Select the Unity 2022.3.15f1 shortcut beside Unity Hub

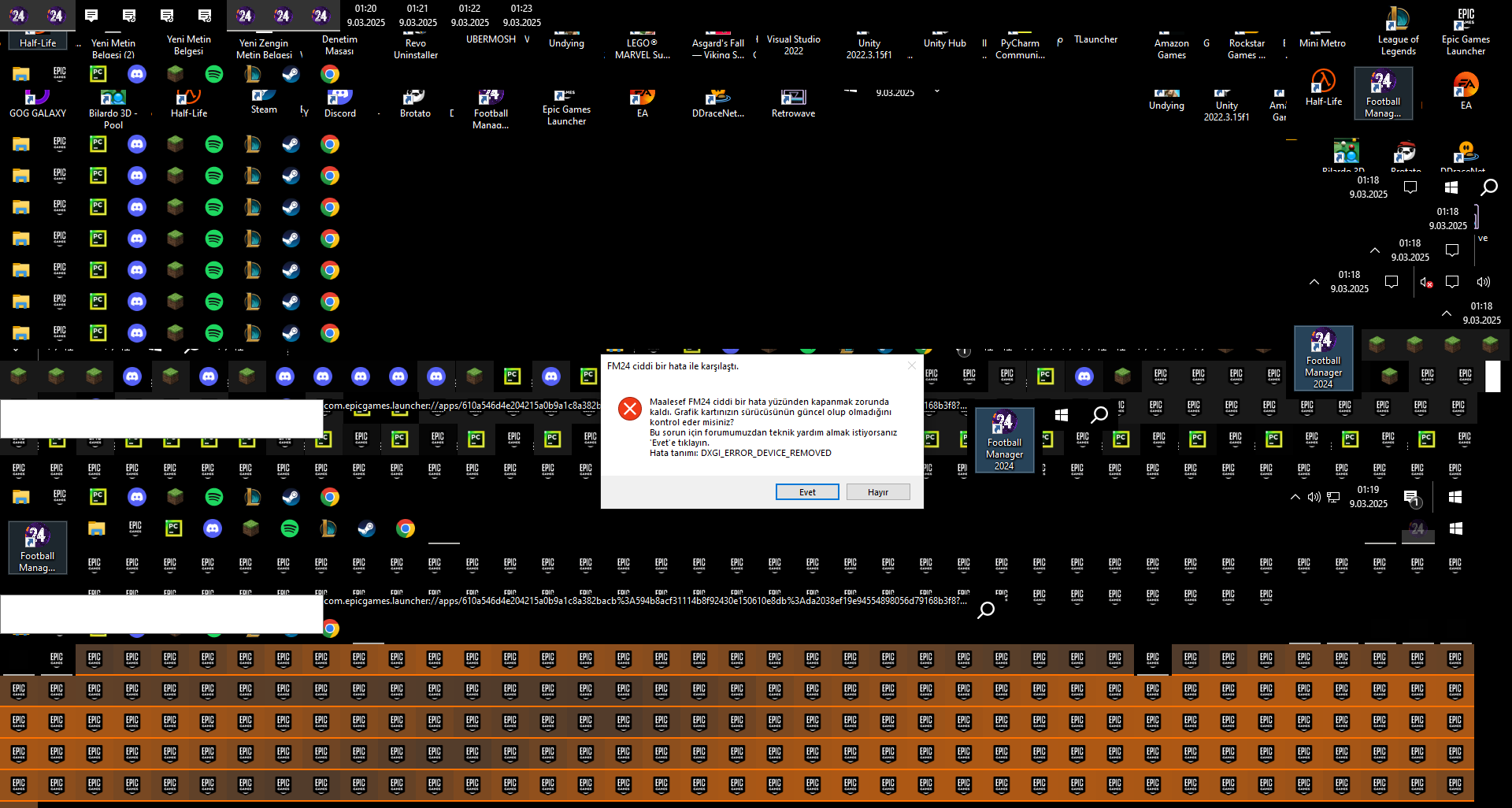(x=869, y=47)
